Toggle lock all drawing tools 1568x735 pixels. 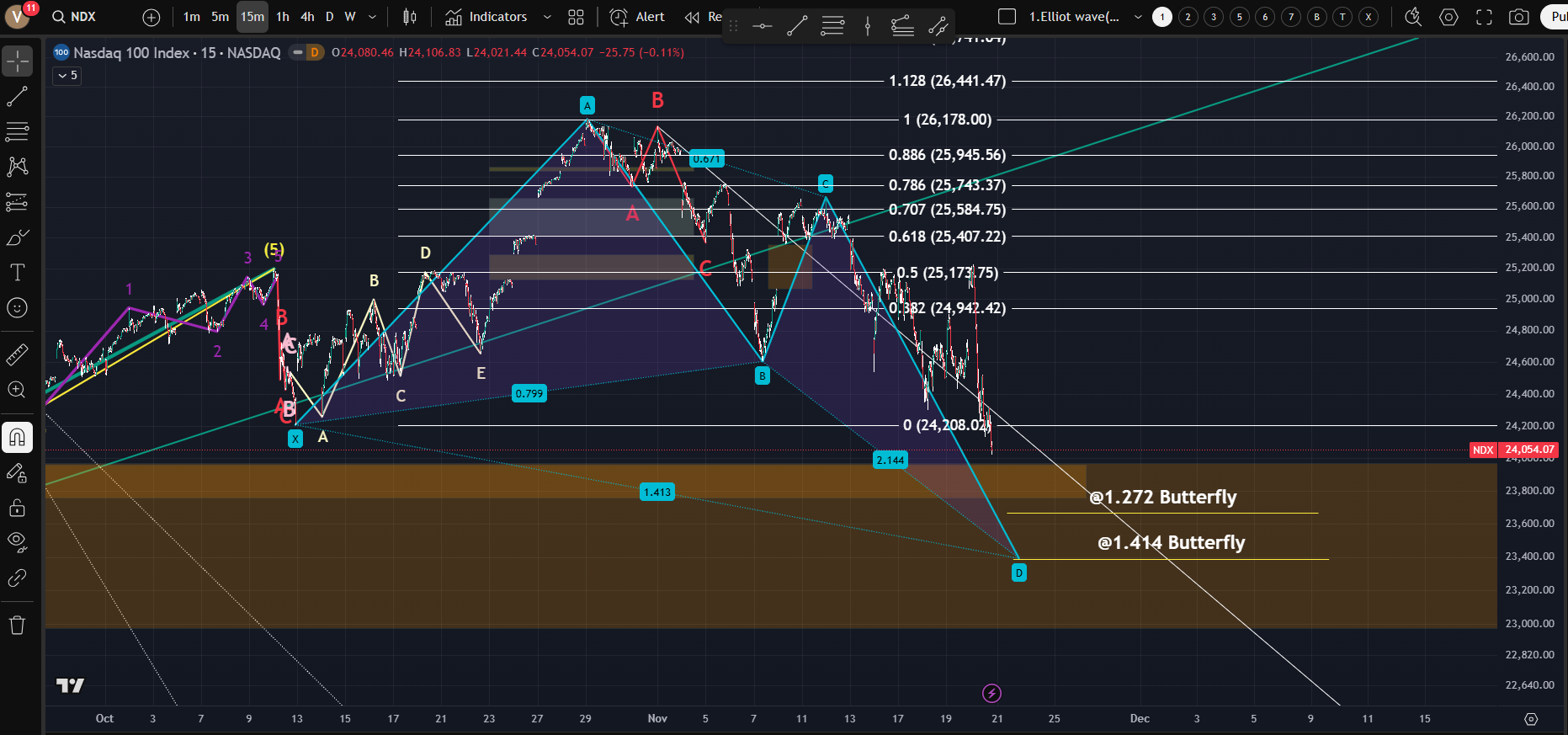tap(17, 508)
